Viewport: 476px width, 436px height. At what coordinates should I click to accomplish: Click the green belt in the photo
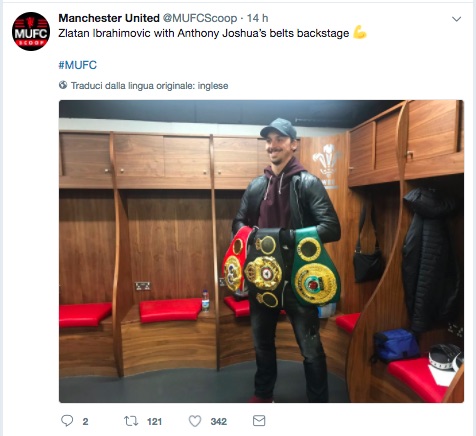[315, 267]
